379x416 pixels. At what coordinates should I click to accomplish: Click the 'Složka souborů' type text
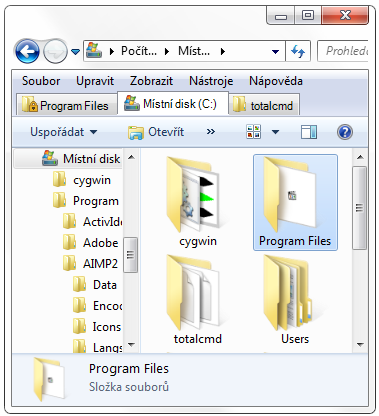pos(129,387)
